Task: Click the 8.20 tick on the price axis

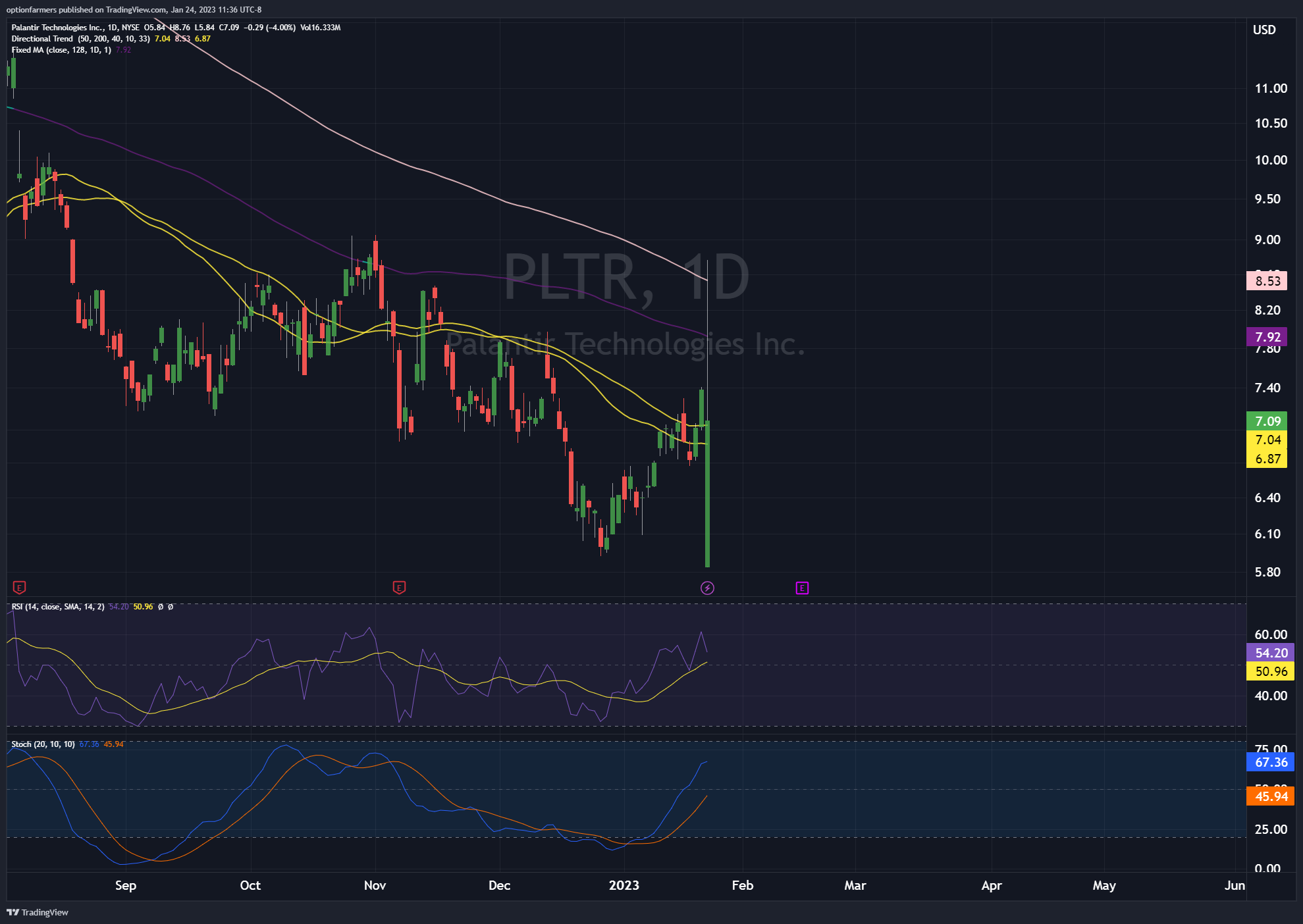Action: pos(1267,310)
